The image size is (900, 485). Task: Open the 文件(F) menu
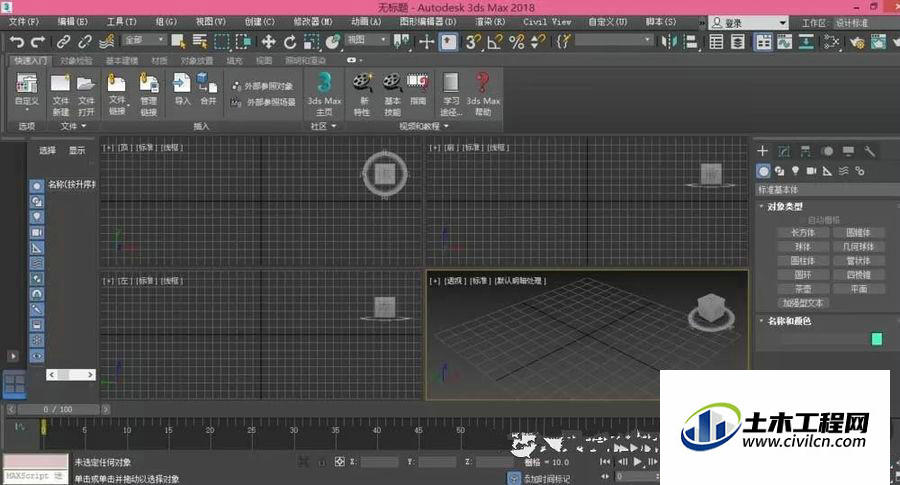point(24,22)
